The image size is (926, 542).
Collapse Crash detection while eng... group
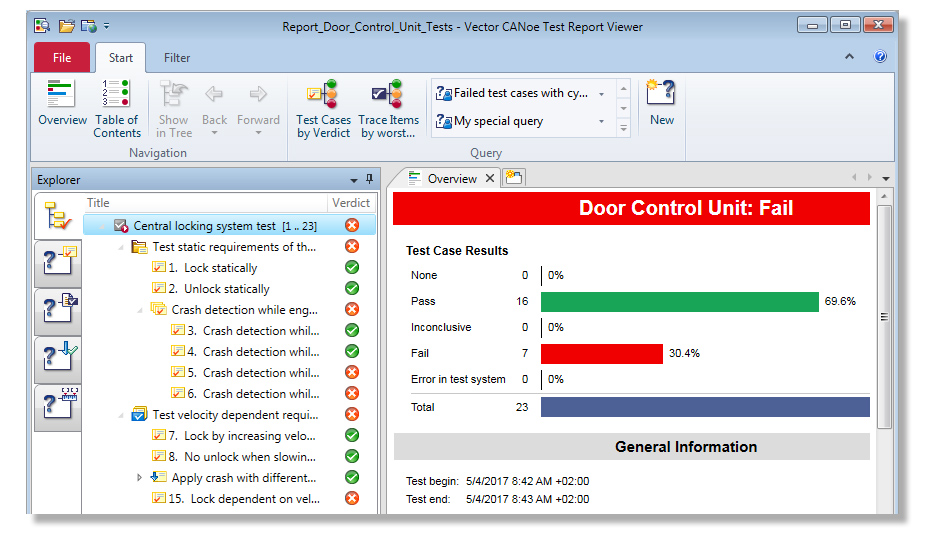tap(140, 310)
